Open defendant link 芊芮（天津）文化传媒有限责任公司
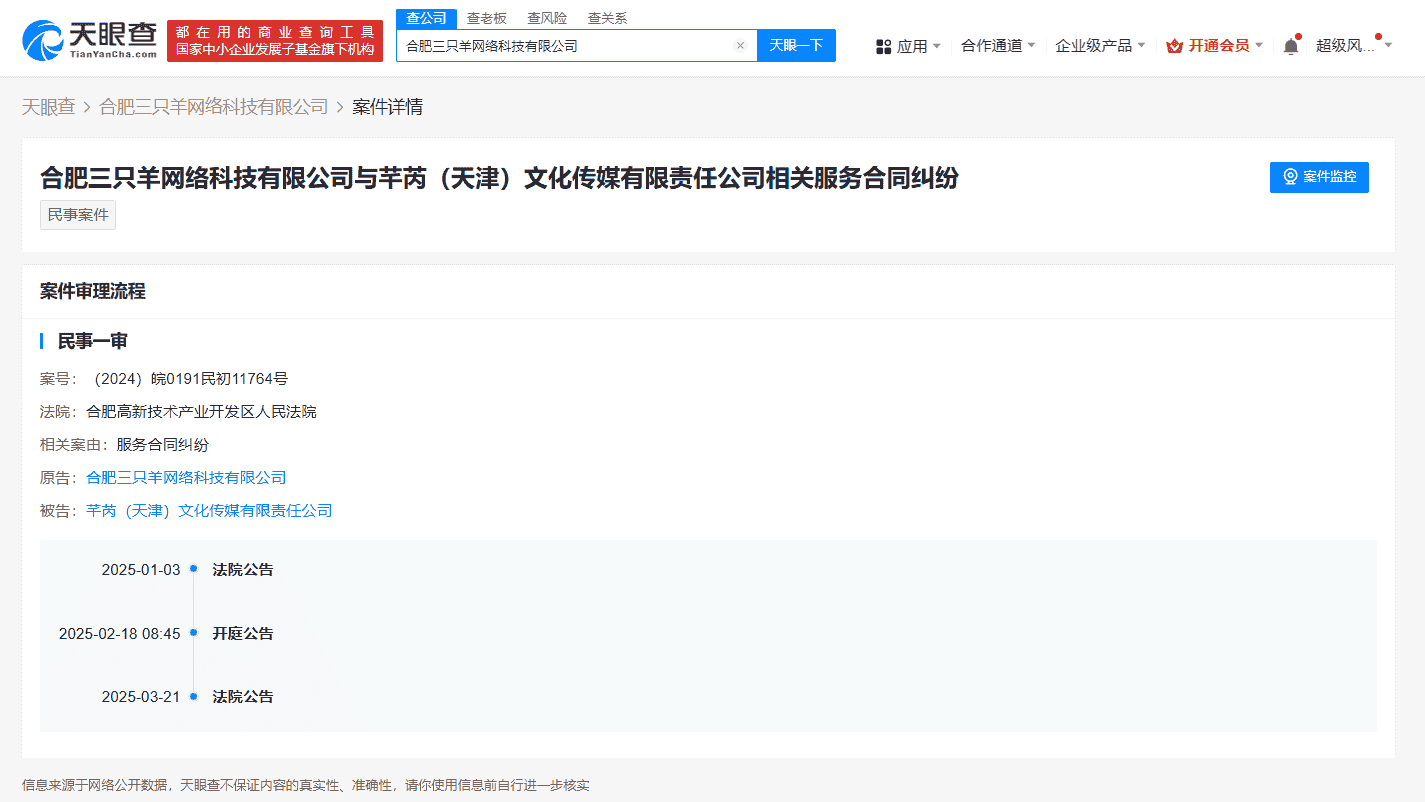 point(209,511)
